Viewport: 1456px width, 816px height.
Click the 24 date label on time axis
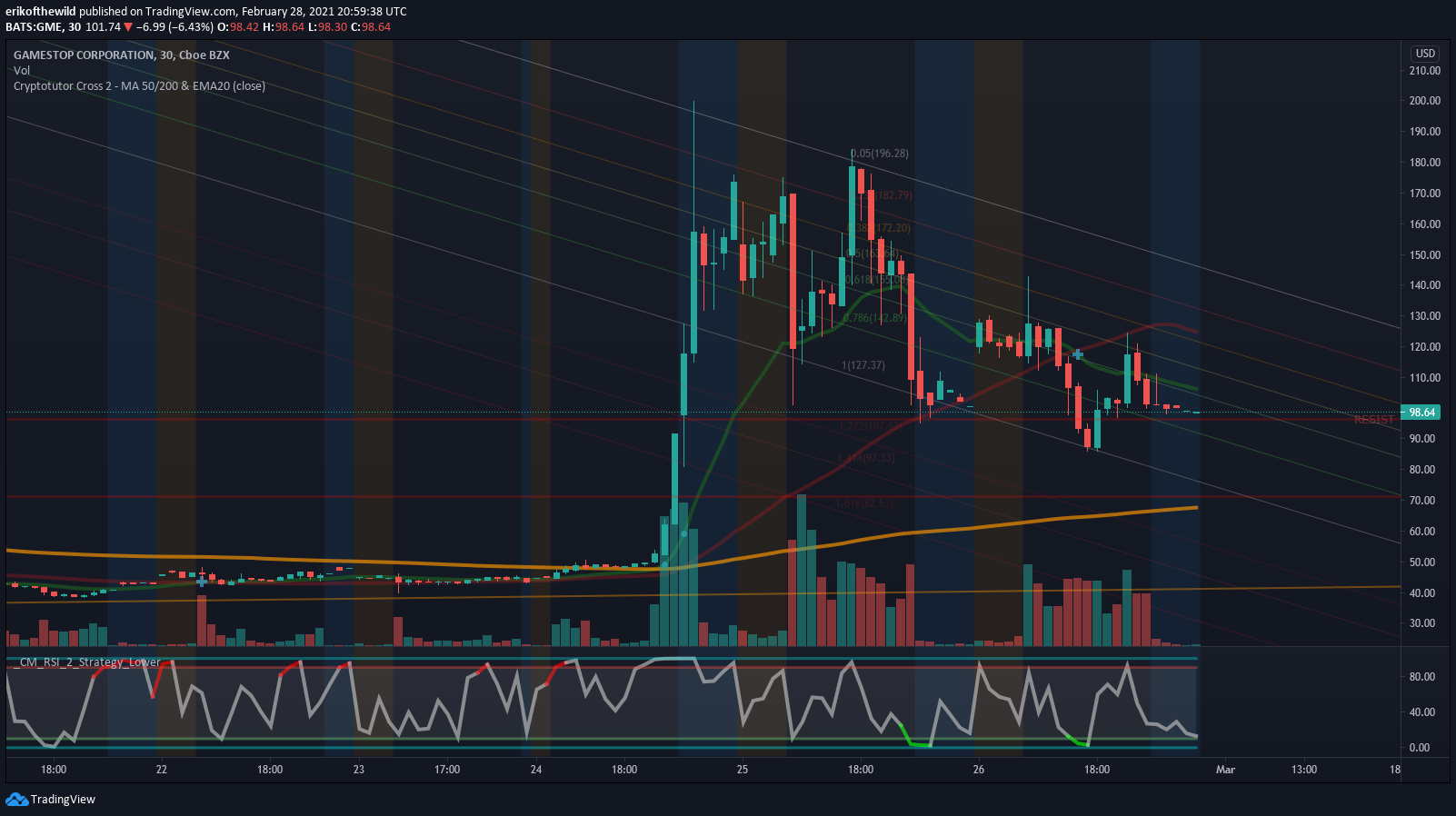(536, 770)
